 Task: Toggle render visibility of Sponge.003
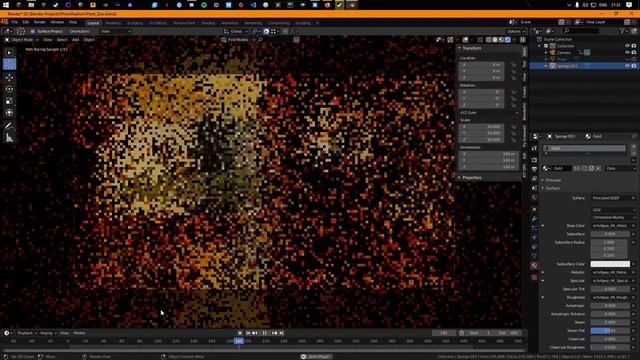(634, 66)
